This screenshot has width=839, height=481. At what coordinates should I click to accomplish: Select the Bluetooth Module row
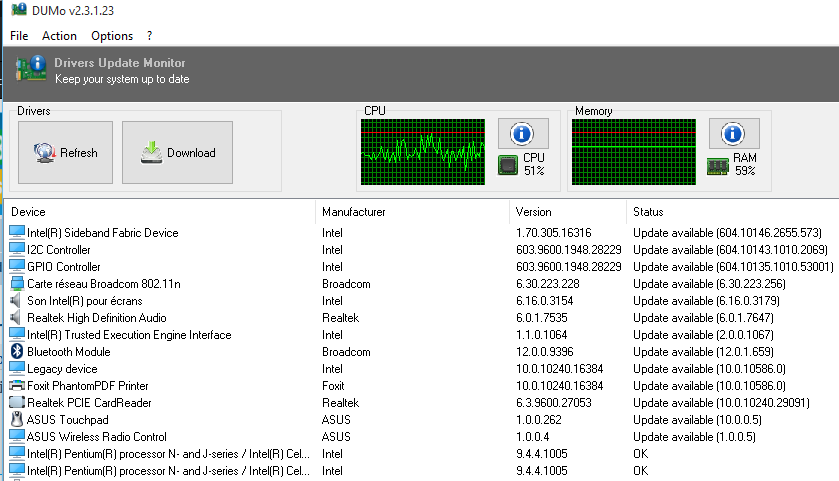coord(421,352)
